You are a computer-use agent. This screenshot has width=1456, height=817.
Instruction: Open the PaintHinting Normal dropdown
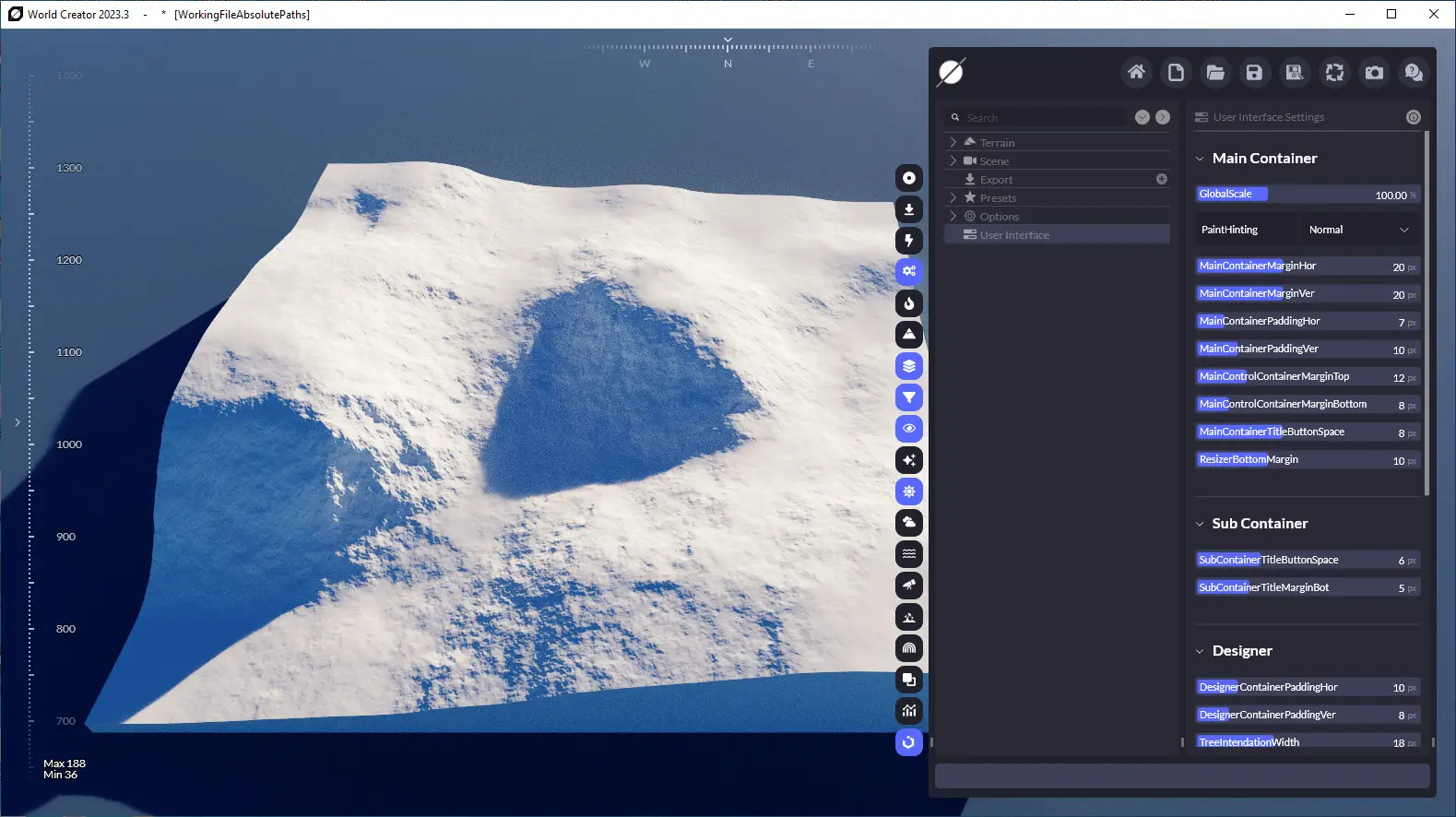[1358, 230]
